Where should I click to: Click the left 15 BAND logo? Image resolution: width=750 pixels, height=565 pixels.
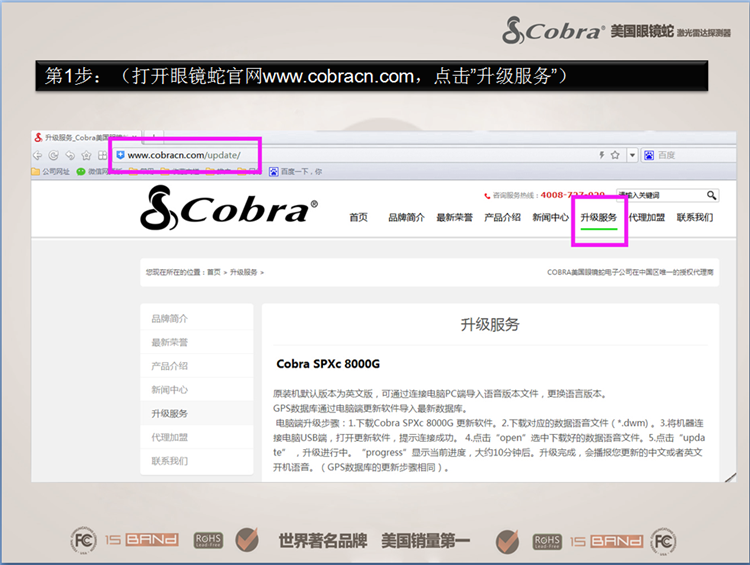[142, 540]
